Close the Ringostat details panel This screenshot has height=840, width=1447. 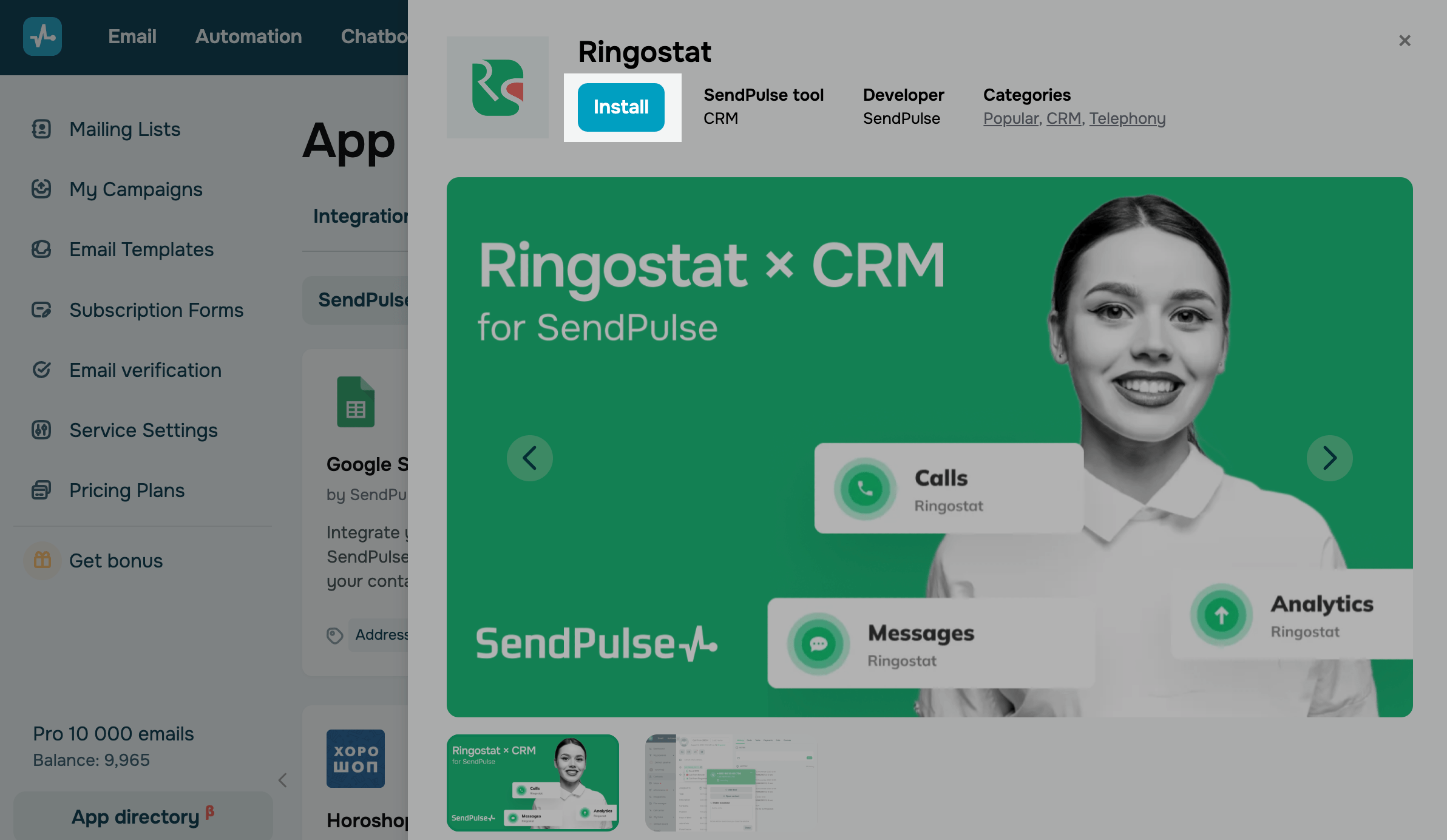pyautogui.click(x=1405, y=41)
